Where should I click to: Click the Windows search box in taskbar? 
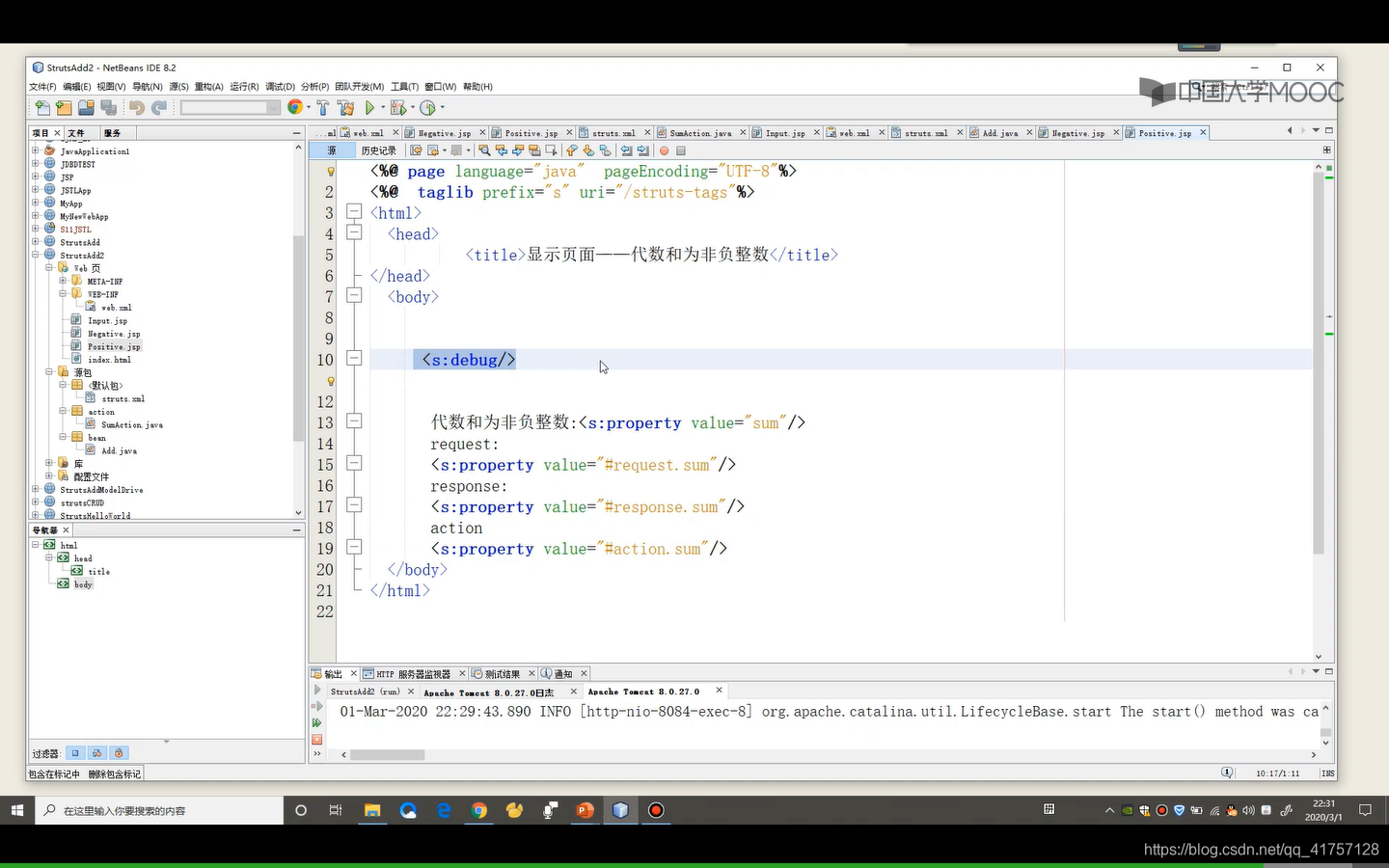pos(158,810)
